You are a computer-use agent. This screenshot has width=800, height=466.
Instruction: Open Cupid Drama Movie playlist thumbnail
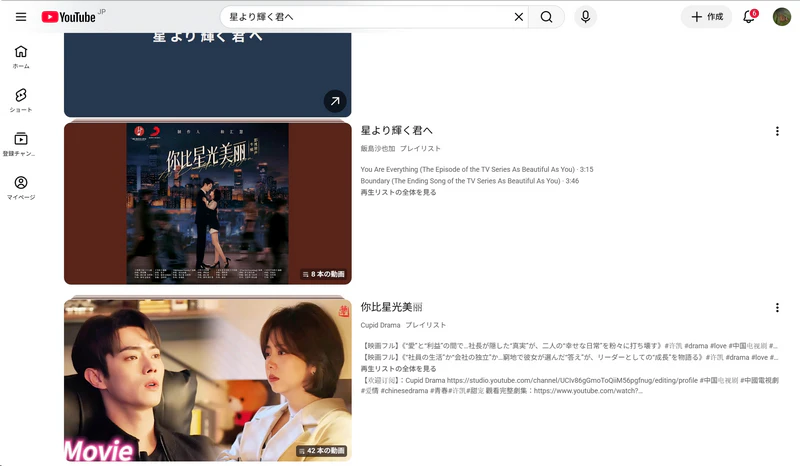tap(208, 380)
